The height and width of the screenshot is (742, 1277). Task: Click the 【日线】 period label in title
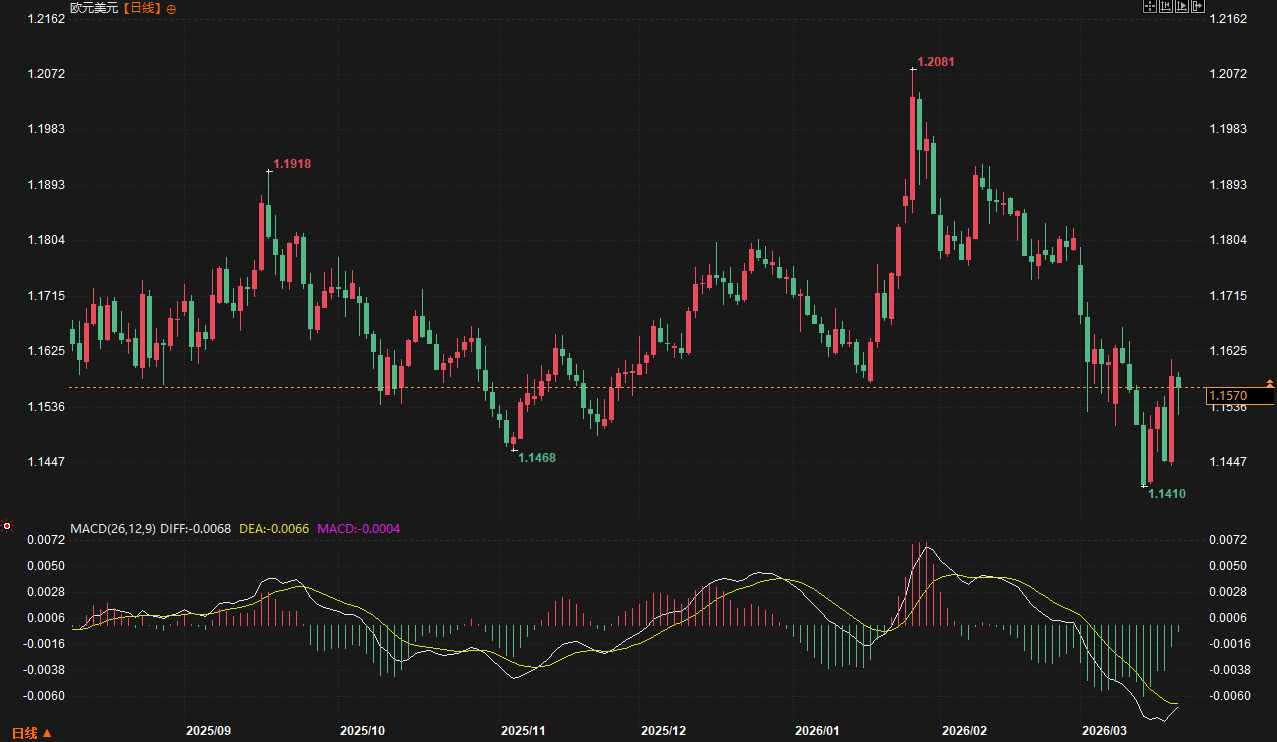click(143, 8)
